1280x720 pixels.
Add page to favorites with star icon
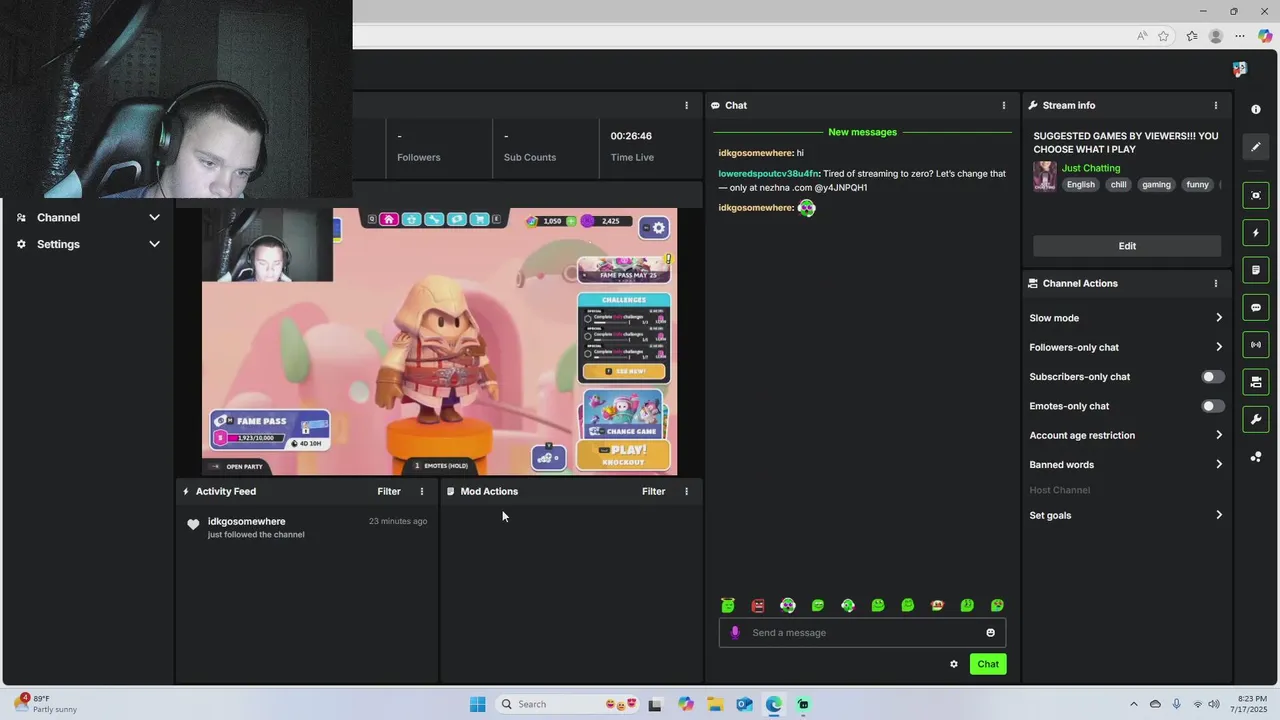[x=1164, y=36]
